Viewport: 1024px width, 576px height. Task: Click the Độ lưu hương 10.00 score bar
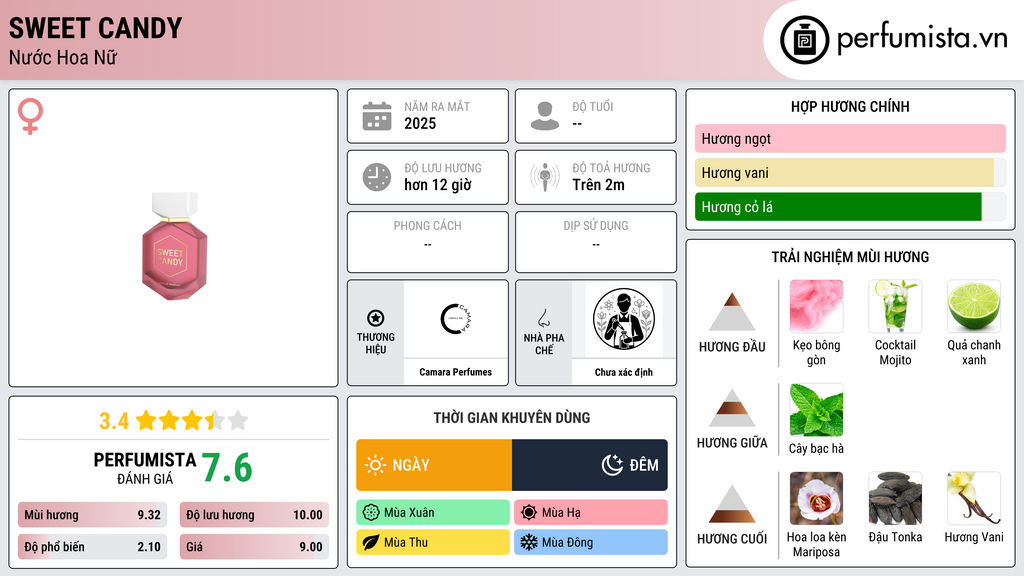[254, 515]
